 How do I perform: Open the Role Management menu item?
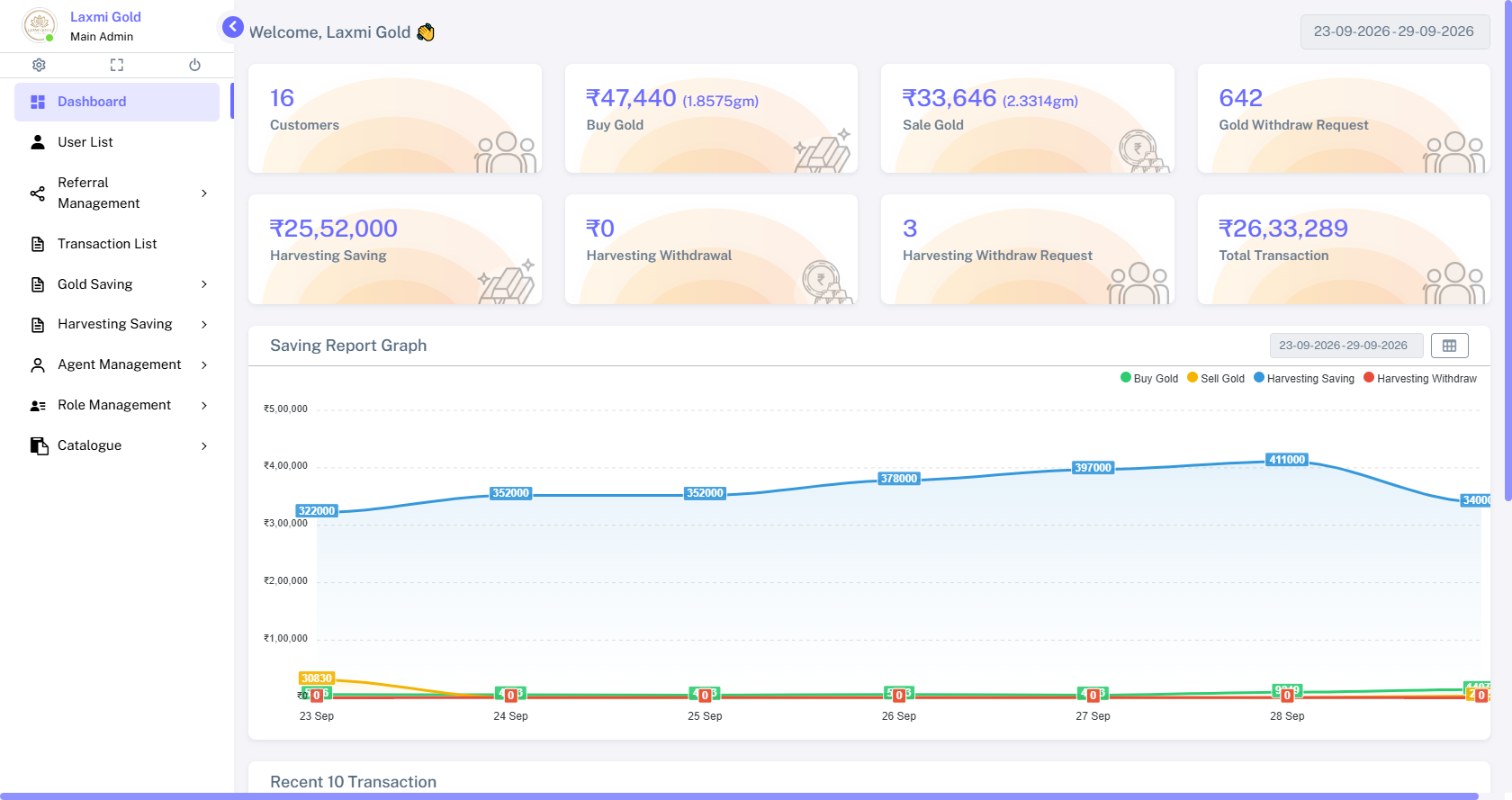coord(117,406)
